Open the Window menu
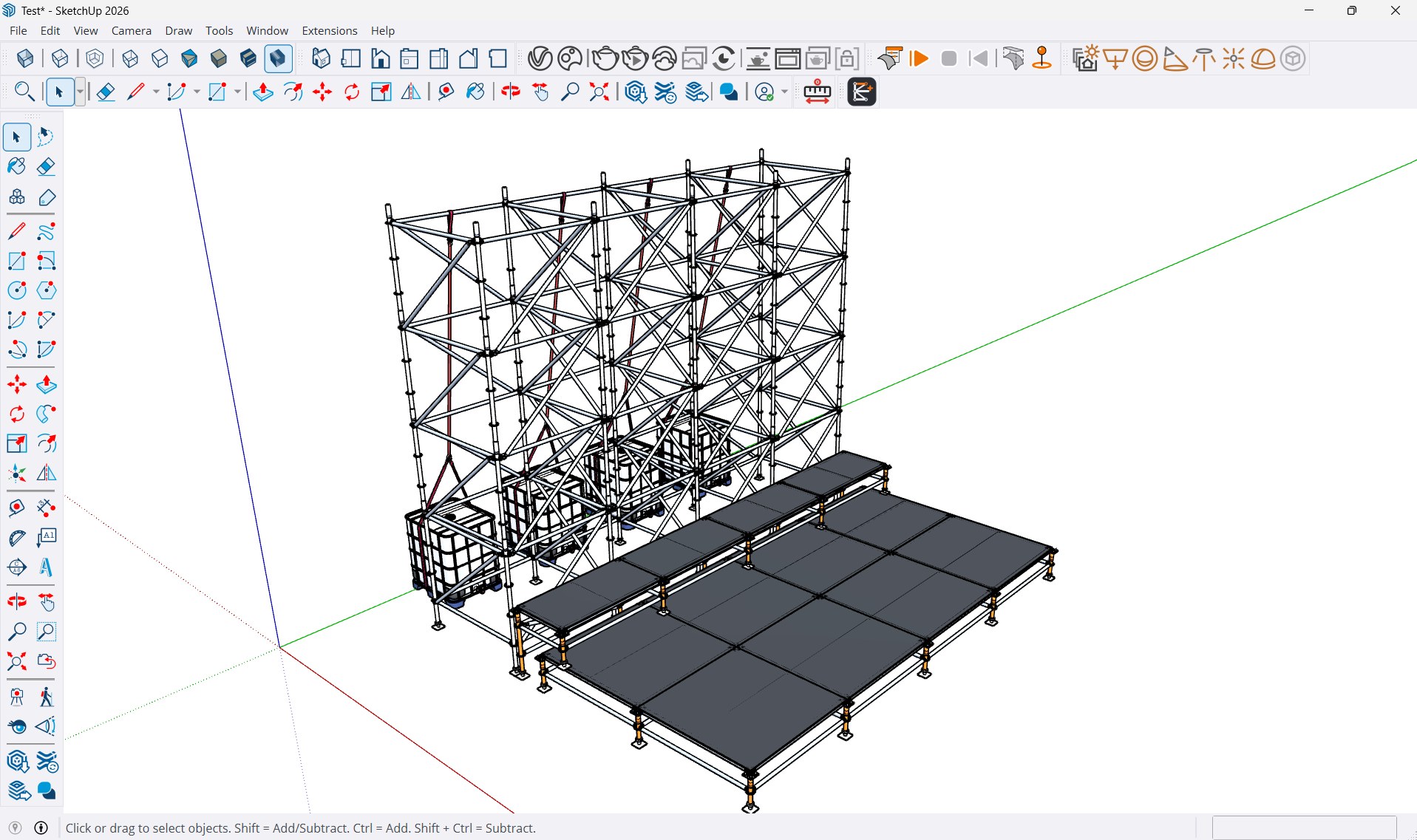 pos(267,30)
